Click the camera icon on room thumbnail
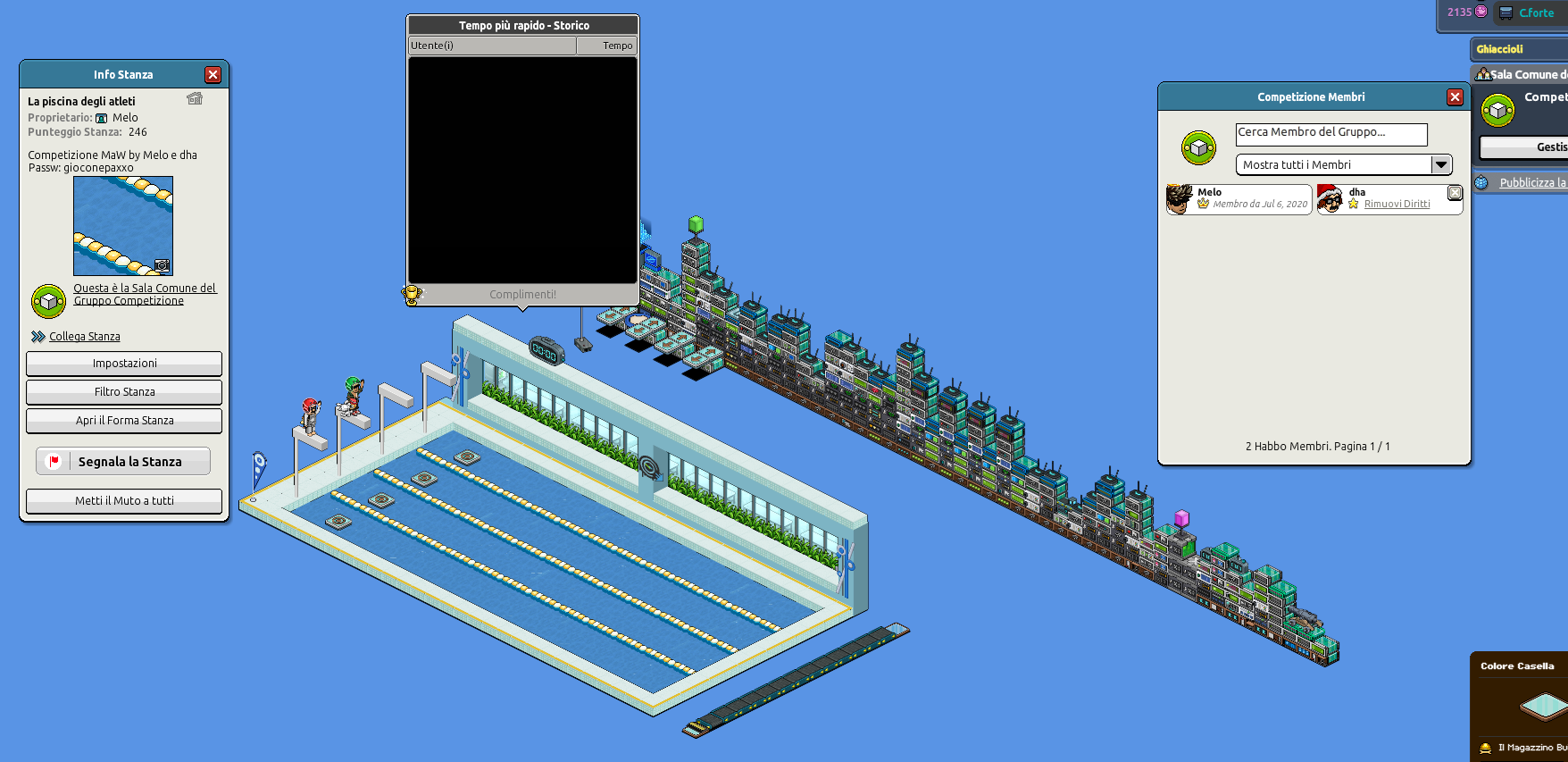 pos(162,265)
